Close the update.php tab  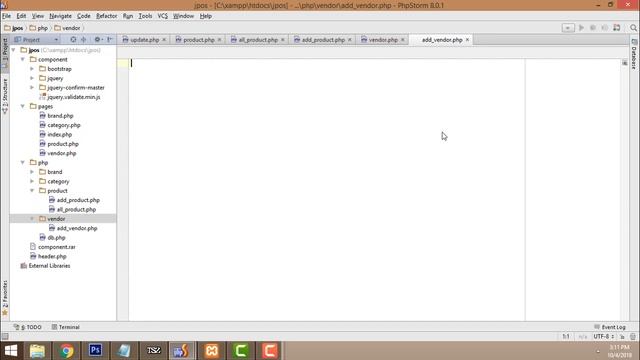click(x=164, y=40)
